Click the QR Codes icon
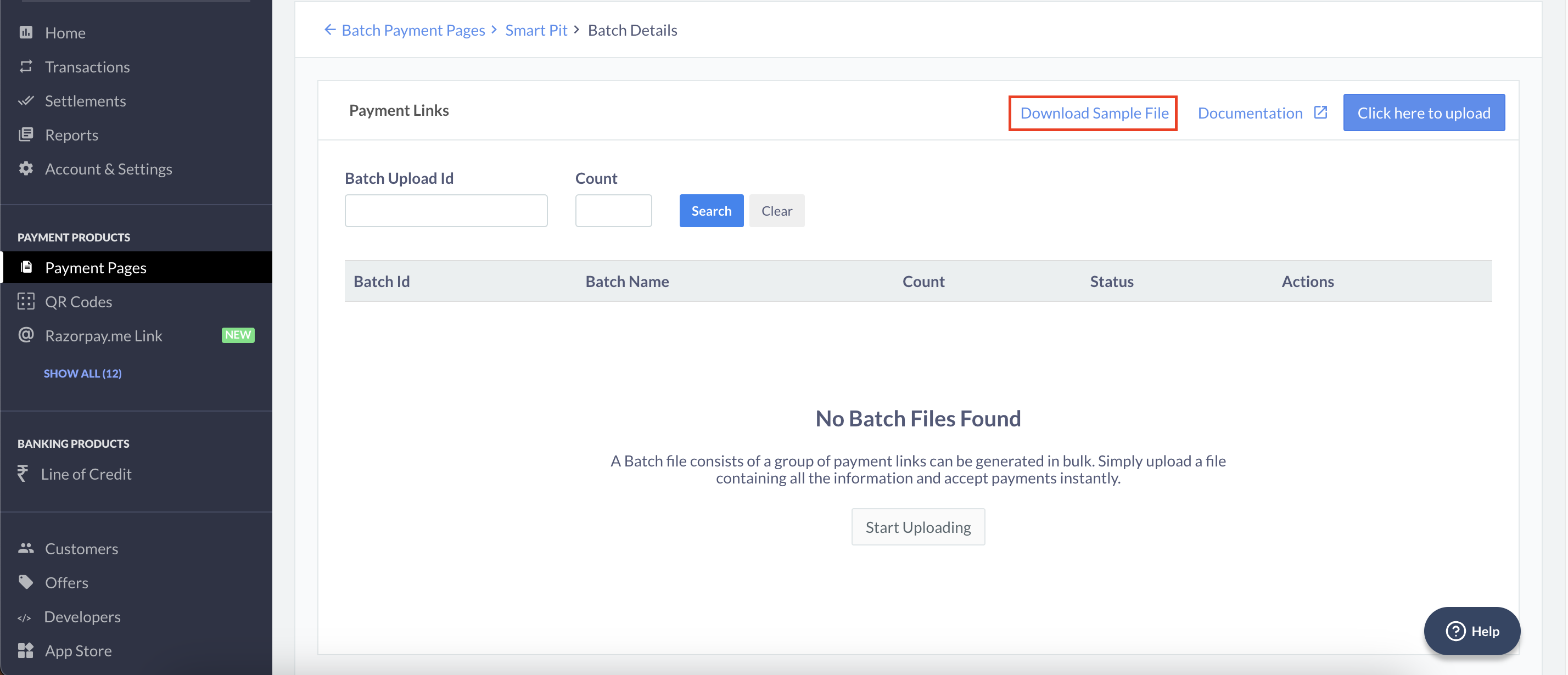The height and width of the screenshot is (675, 1568). point(26,301)
